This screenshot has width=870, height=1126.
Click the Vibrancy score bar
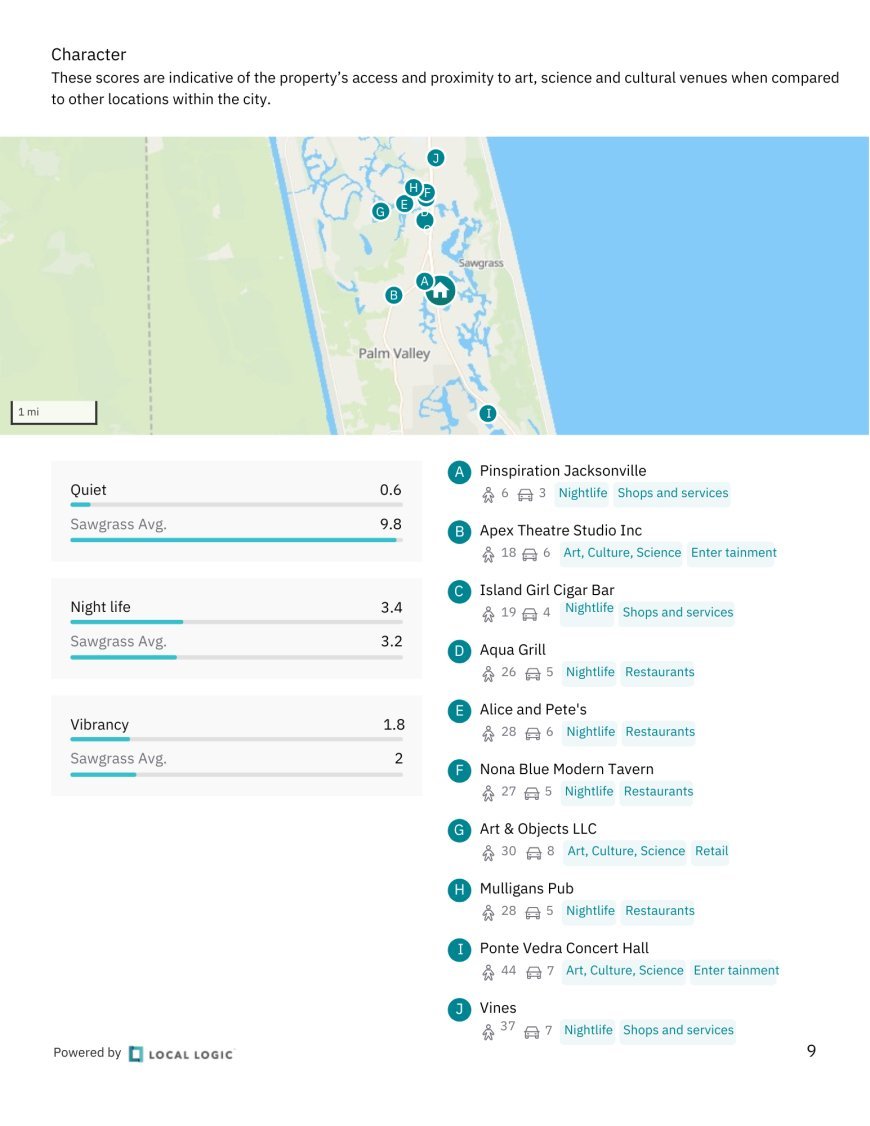click(236, 739)
